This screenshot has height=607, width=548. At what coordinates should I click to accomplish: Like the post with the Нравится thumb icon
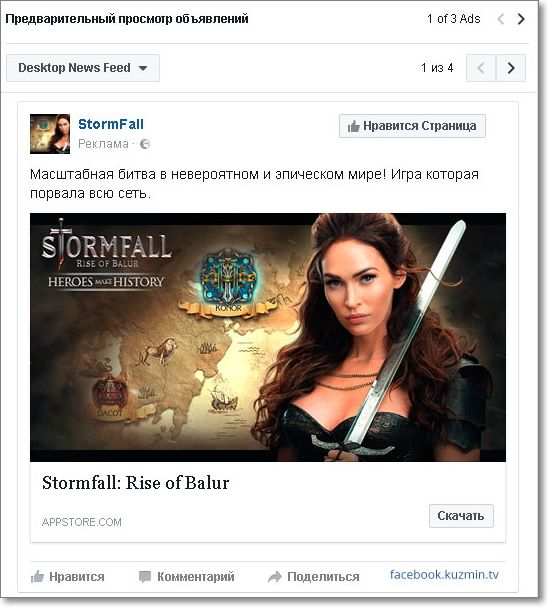37,577
